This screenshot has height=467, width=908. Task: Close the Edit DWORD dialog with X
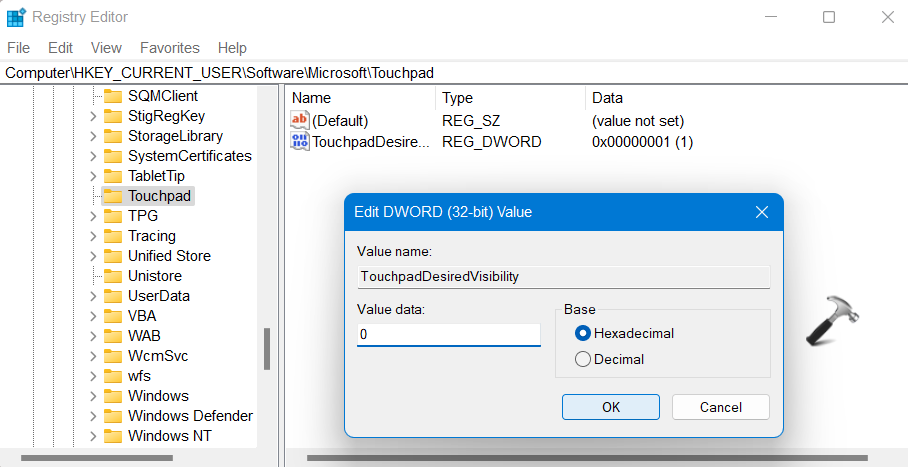(762, 212)
